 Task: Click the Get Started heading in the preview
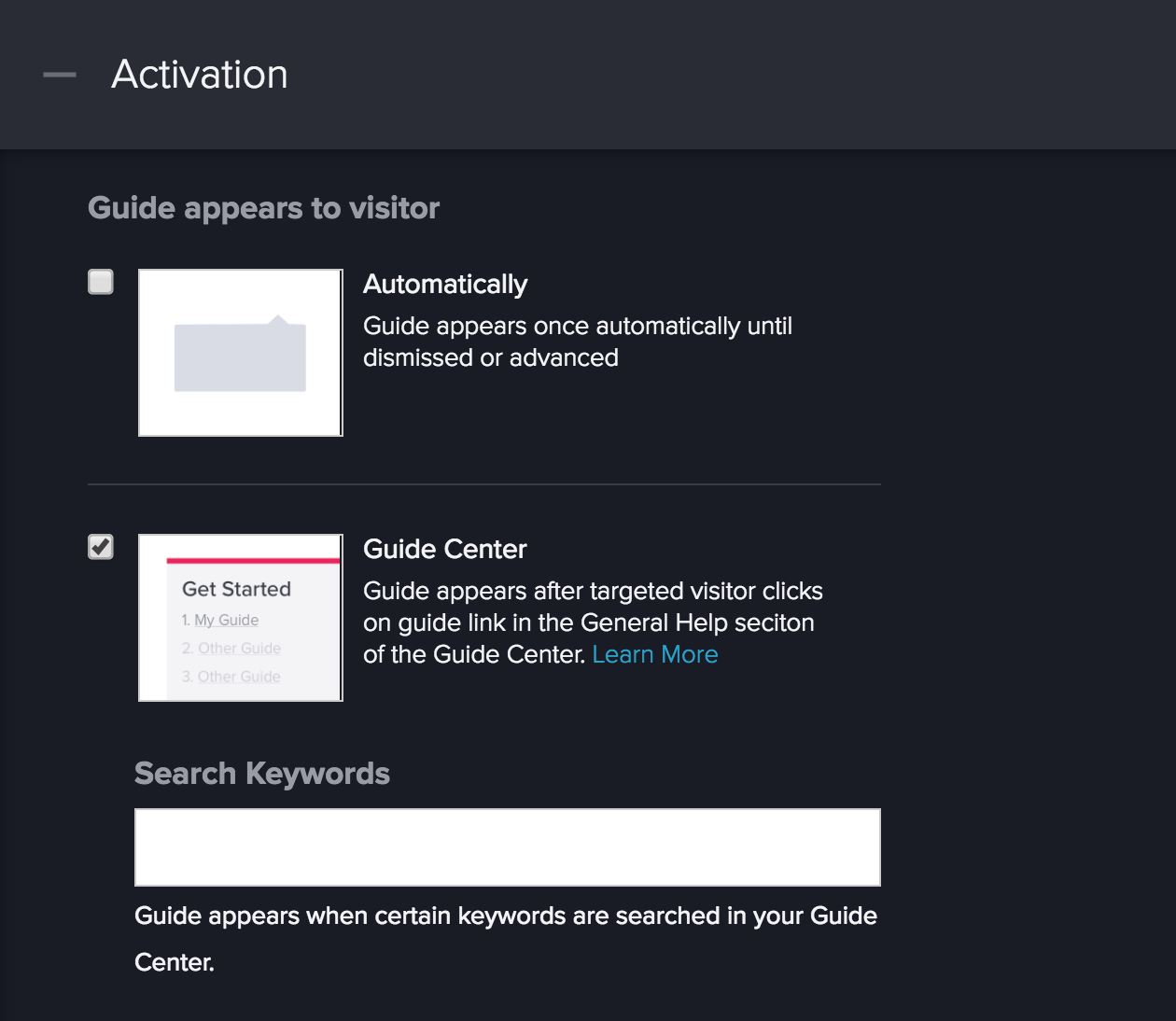click(x=235, y=588)
